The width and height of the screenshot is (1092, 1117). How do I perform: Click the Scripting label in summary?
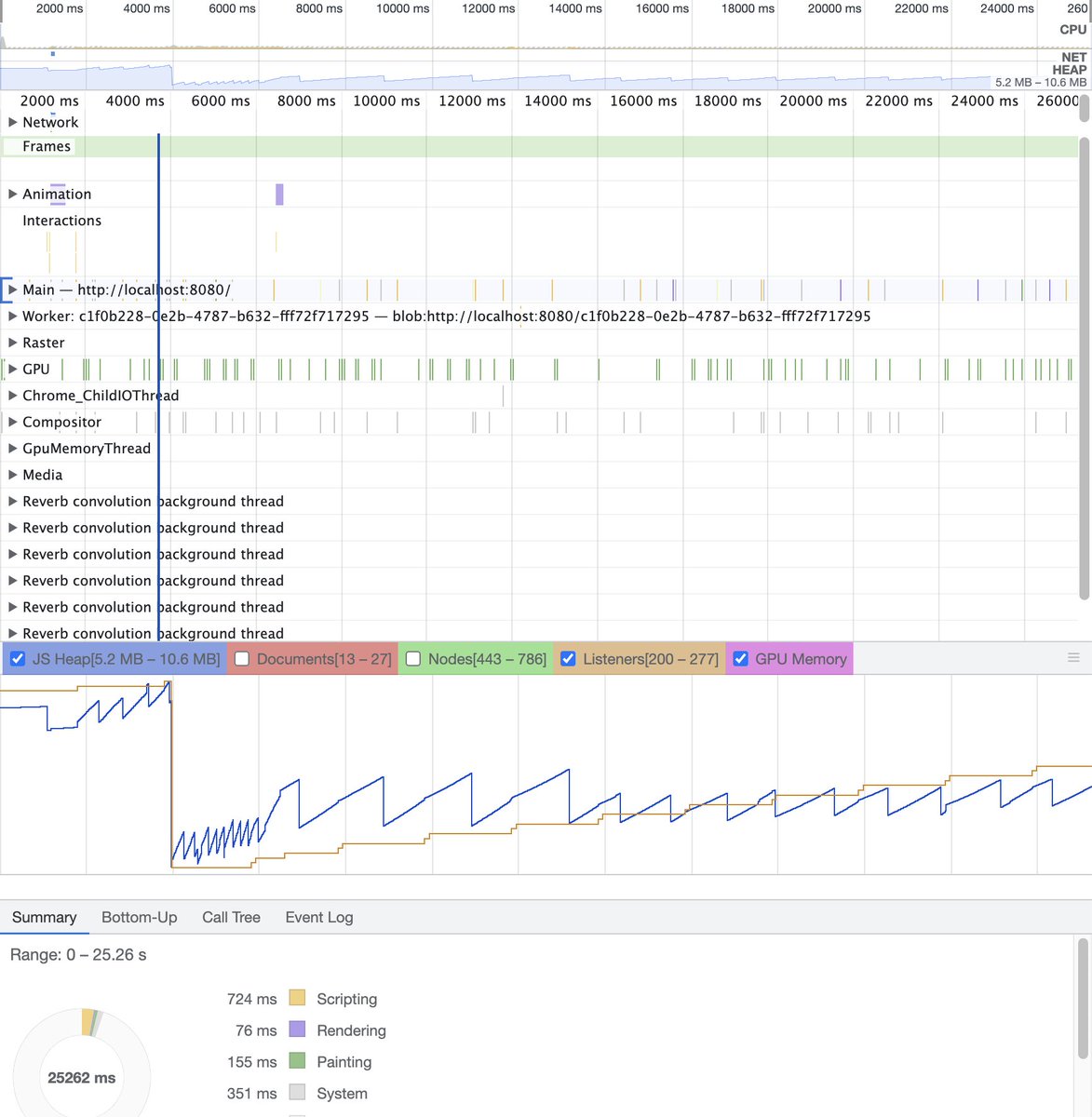346,999
